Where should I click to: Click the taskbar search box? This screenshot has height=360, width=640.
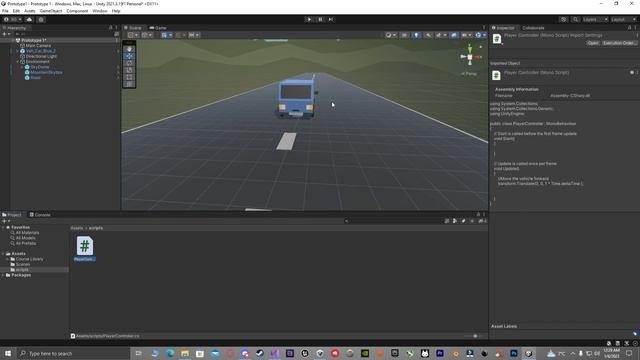(73, 353)
